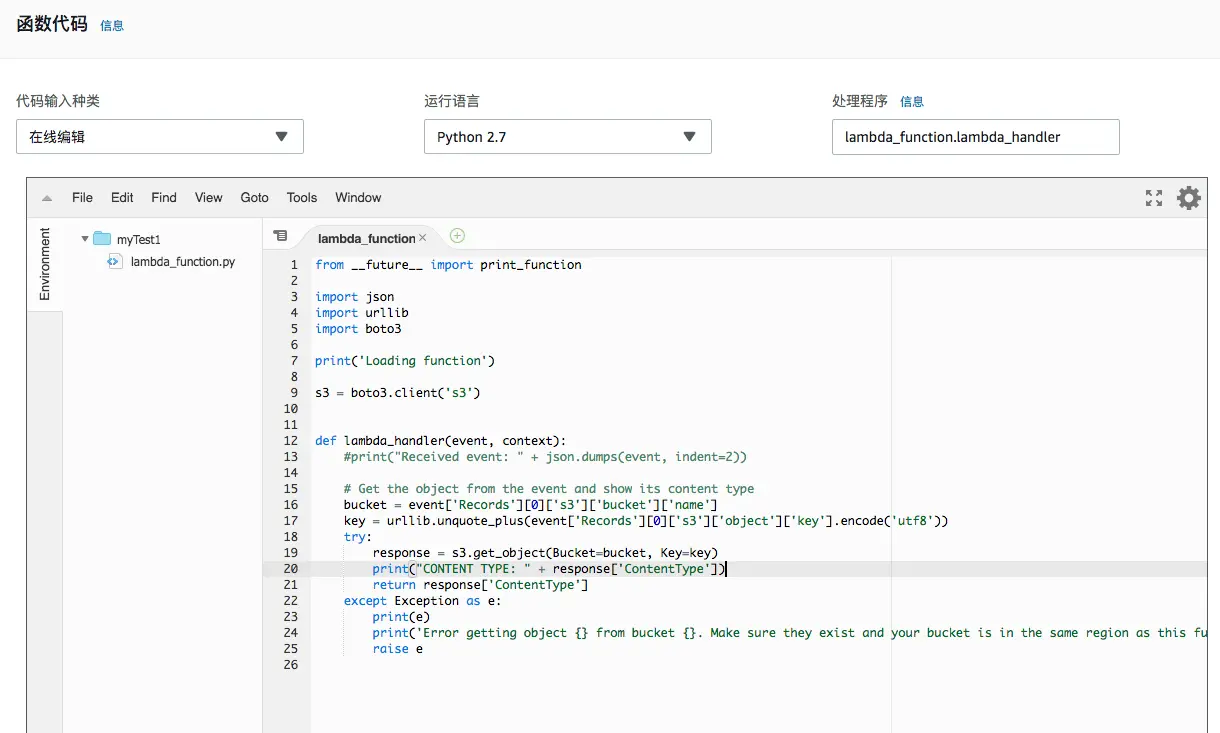Click the myTest1 folder icon

pyautogui.click(x=102, y=239)
